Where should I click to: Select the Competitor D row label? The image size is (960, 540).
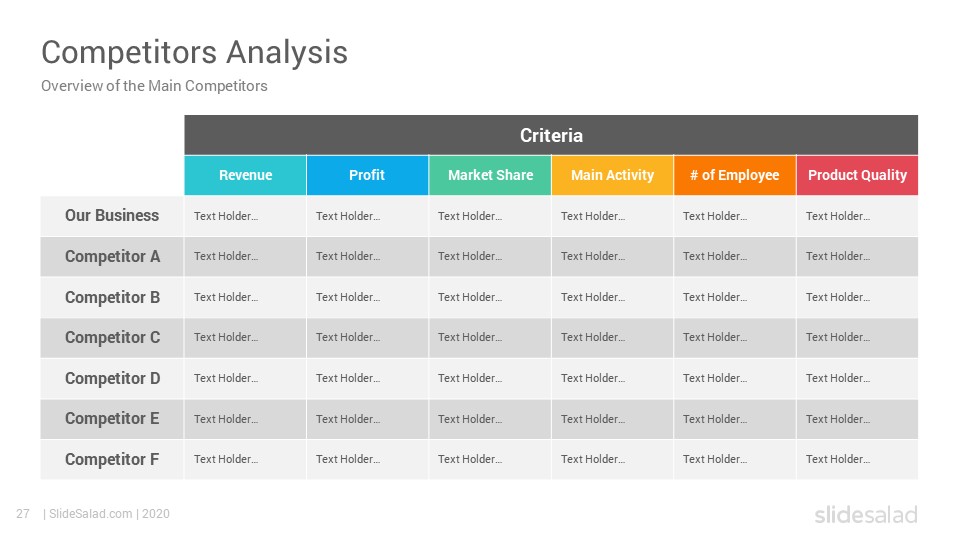tap(112, 378)
